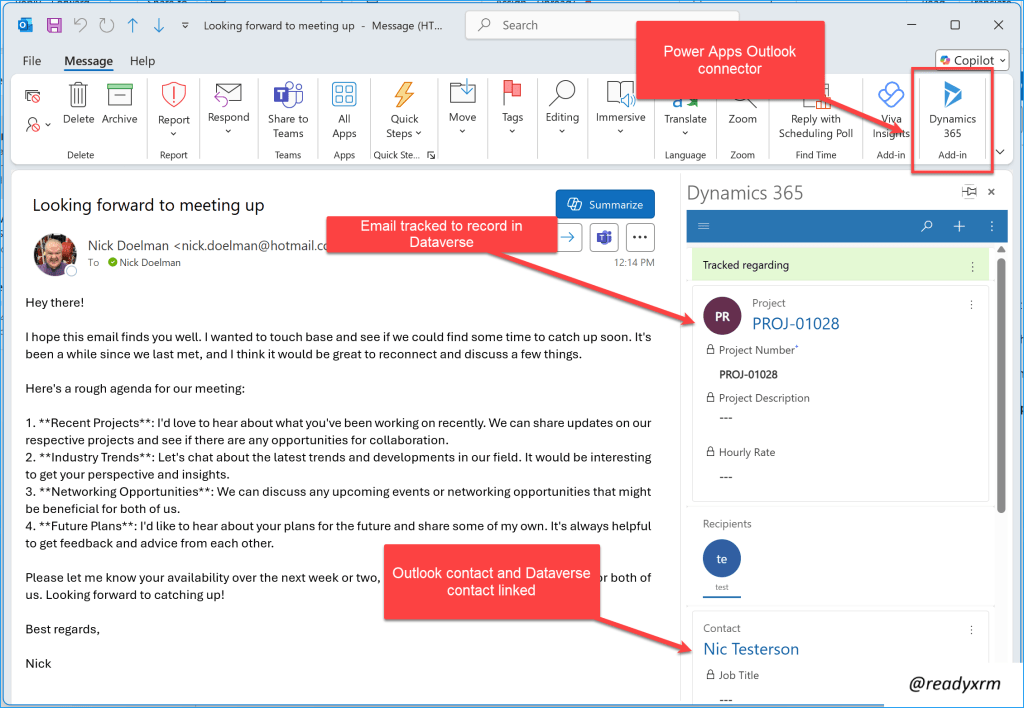
Task: Open the Nic Testerson contact link
Action: click(751, 649)
